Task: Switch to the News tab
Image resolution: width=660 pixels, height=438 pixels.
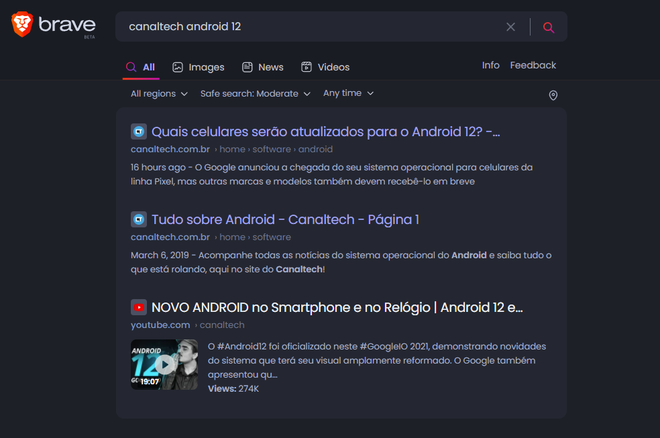Action: click(x=263, y=67)
